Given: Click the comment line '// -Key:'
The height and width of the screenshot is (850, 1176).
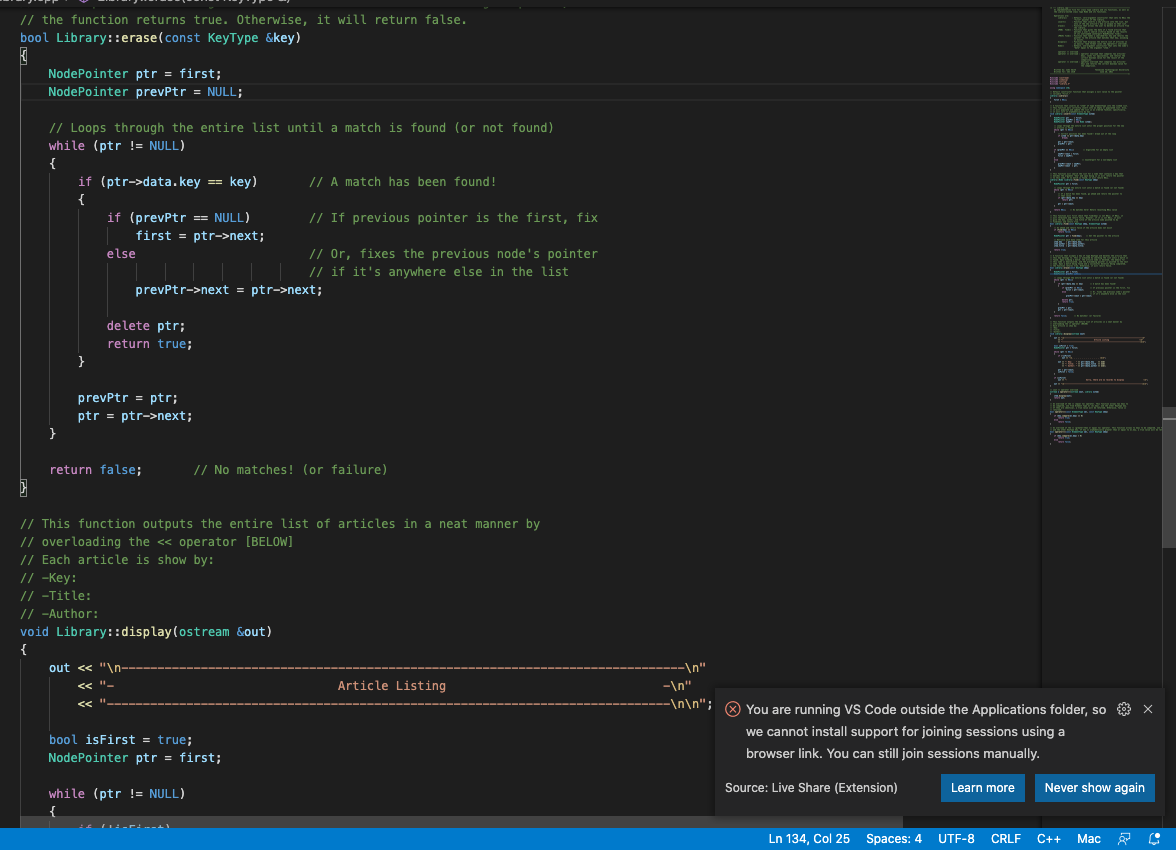Looking at the screenshot, I should coord(49,578).
